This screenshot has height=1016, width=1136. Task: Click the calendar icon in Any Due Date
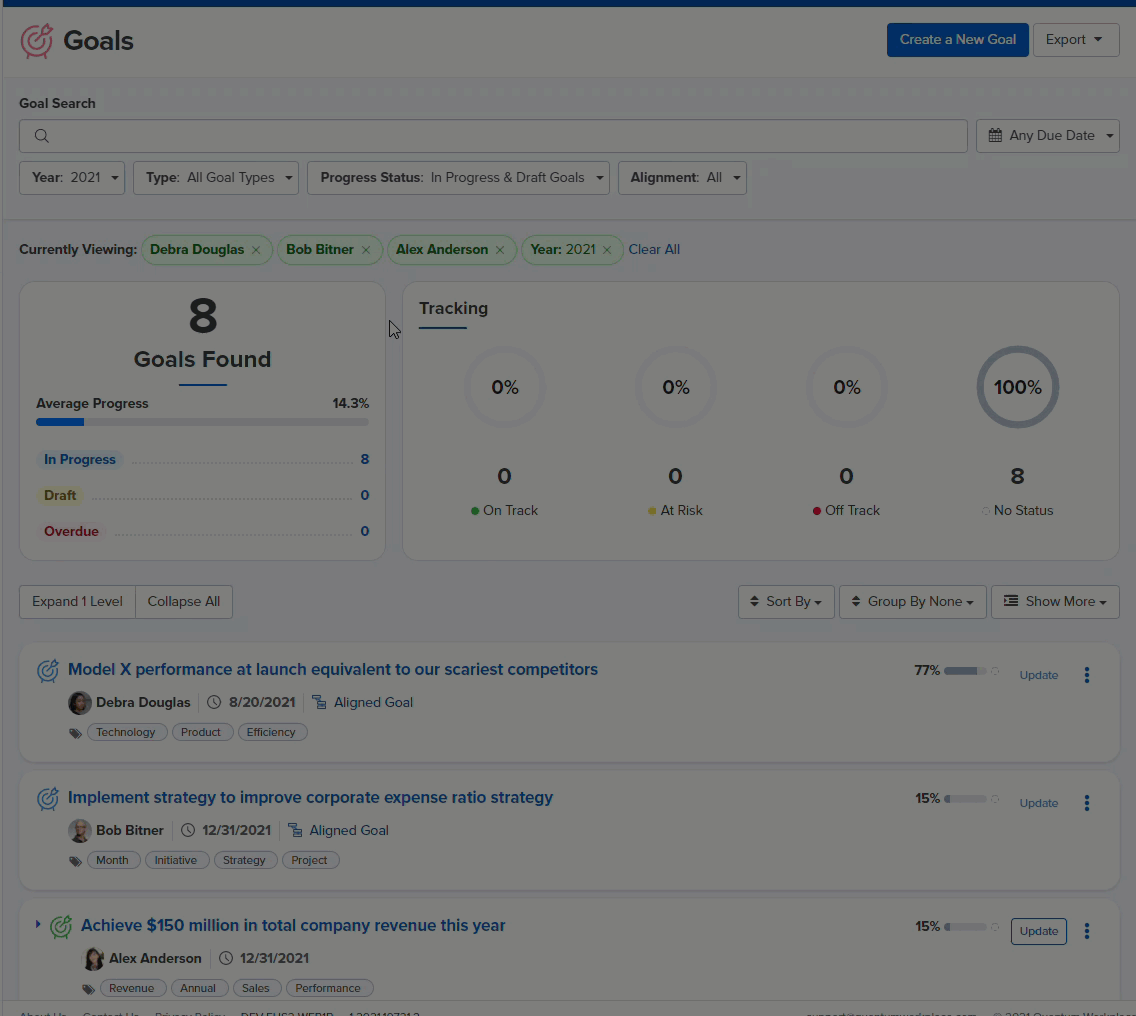(995, 136)
